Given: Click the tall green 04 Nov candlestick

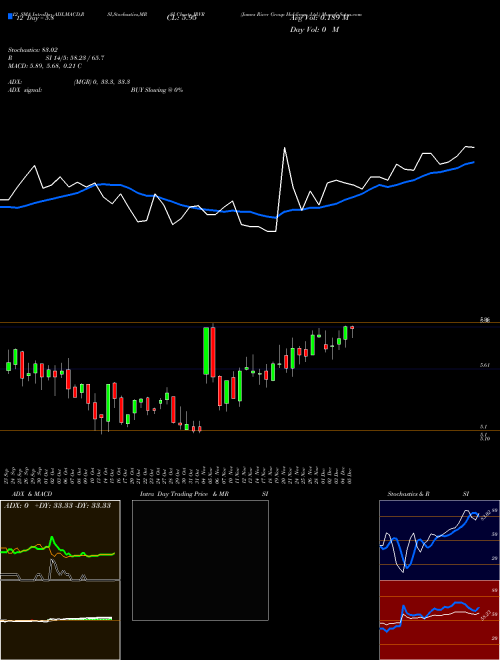Looking at the screenshot, I should pos(206,351).
